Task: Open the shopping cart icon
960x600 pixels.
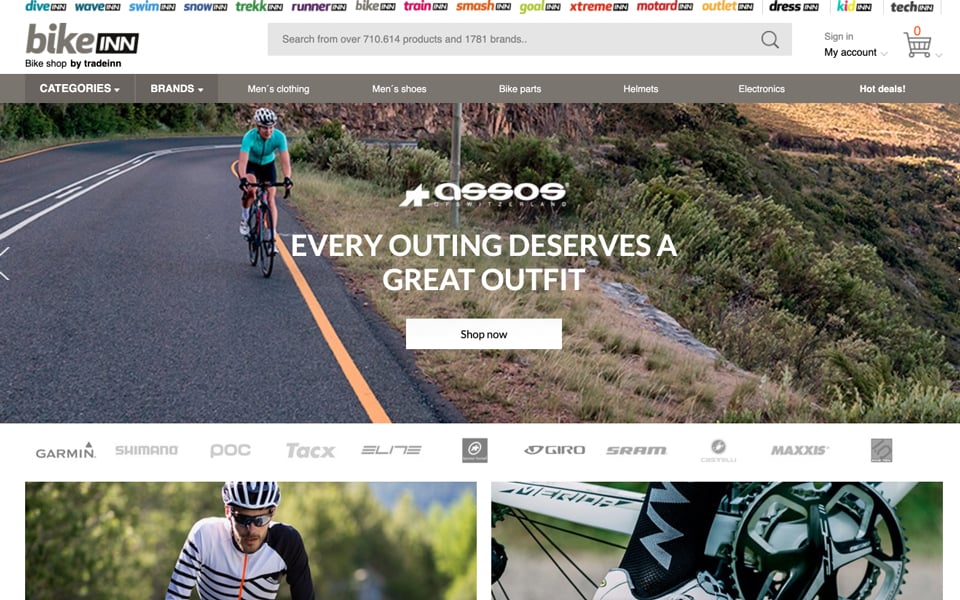Action: (x=917, y=45)
